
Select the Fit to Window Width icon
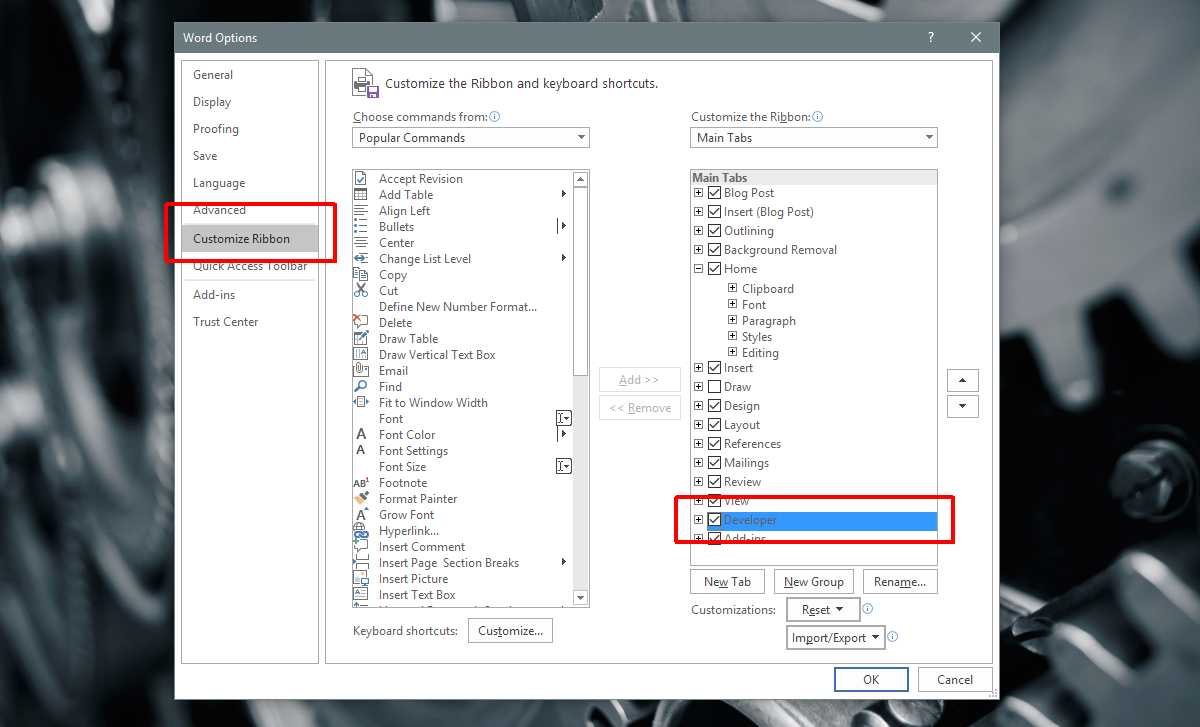point(361,403)
